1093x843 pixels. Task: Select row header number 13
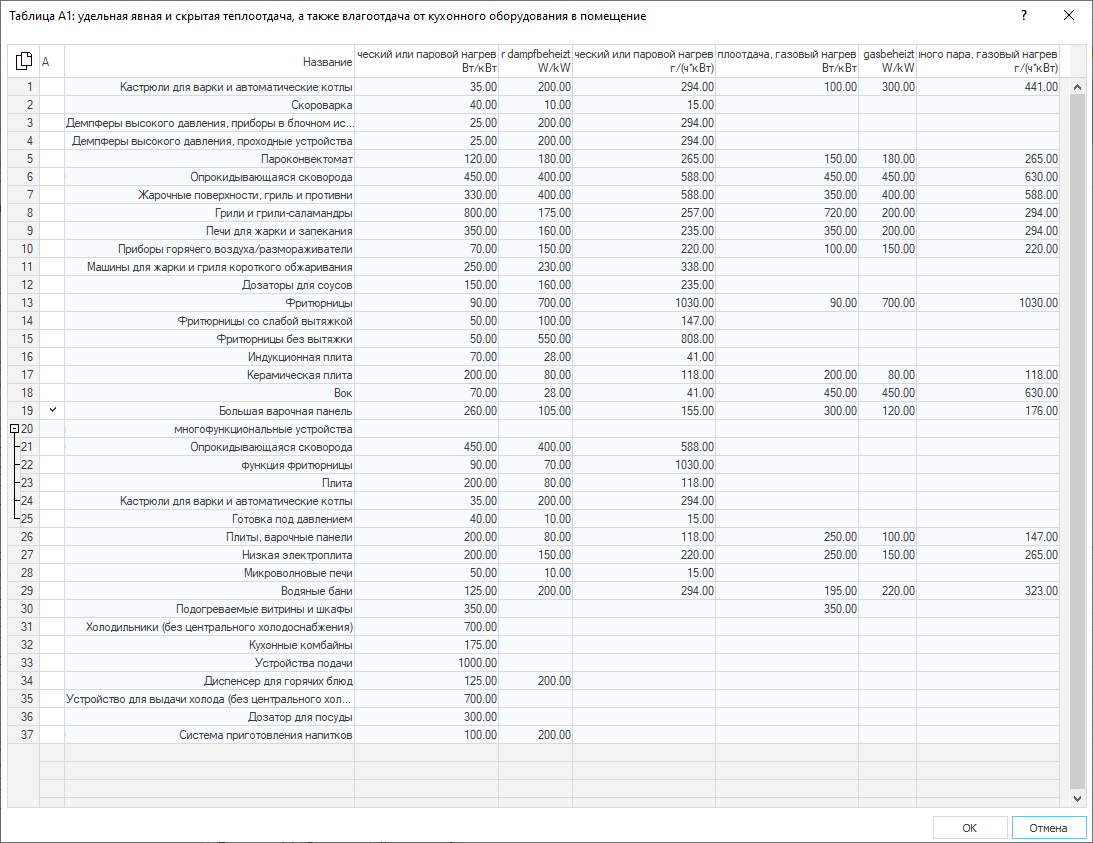[x=24, y=303]
